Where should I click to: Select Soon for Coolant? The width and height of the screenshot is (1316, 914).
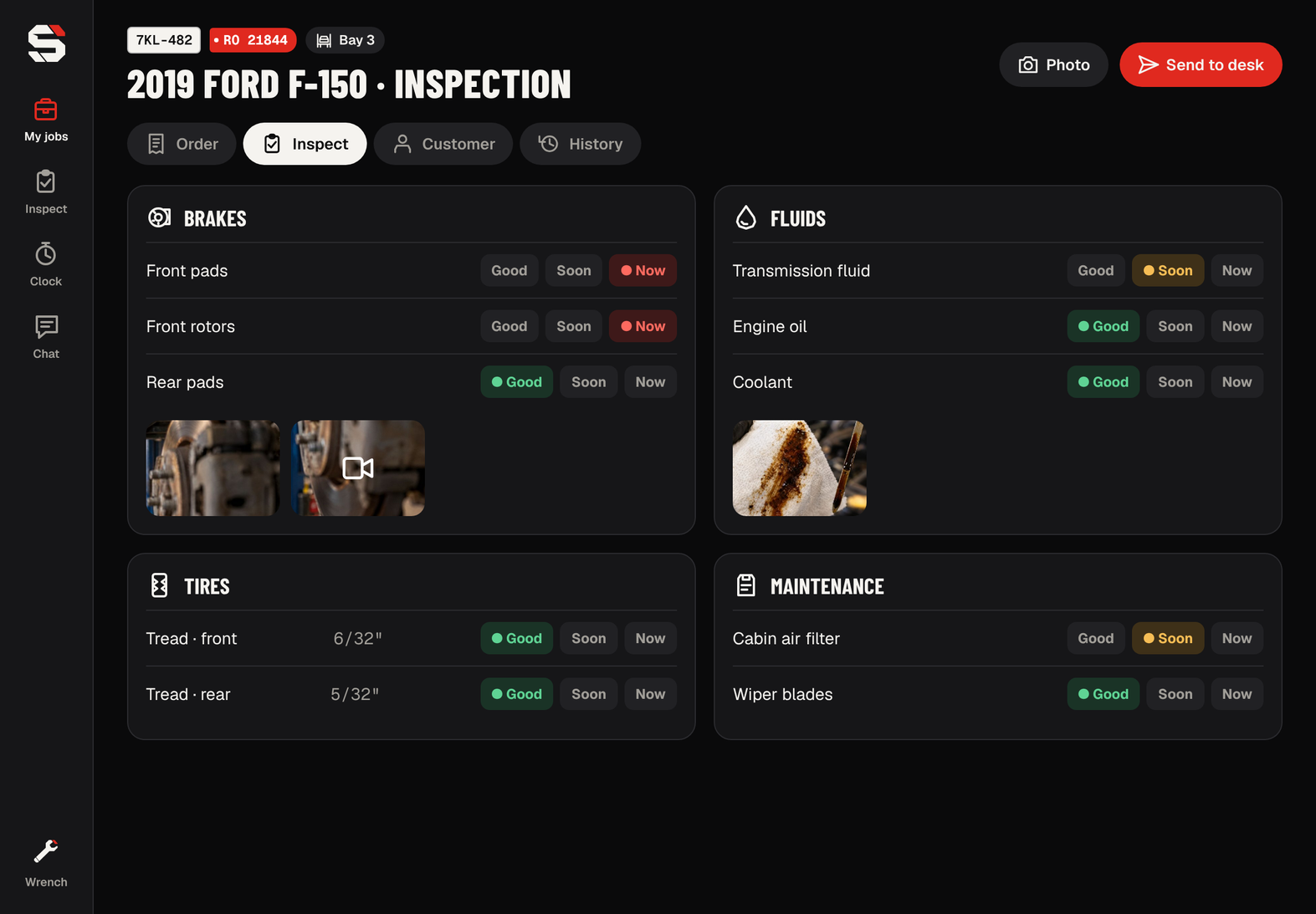point(1175,382)
